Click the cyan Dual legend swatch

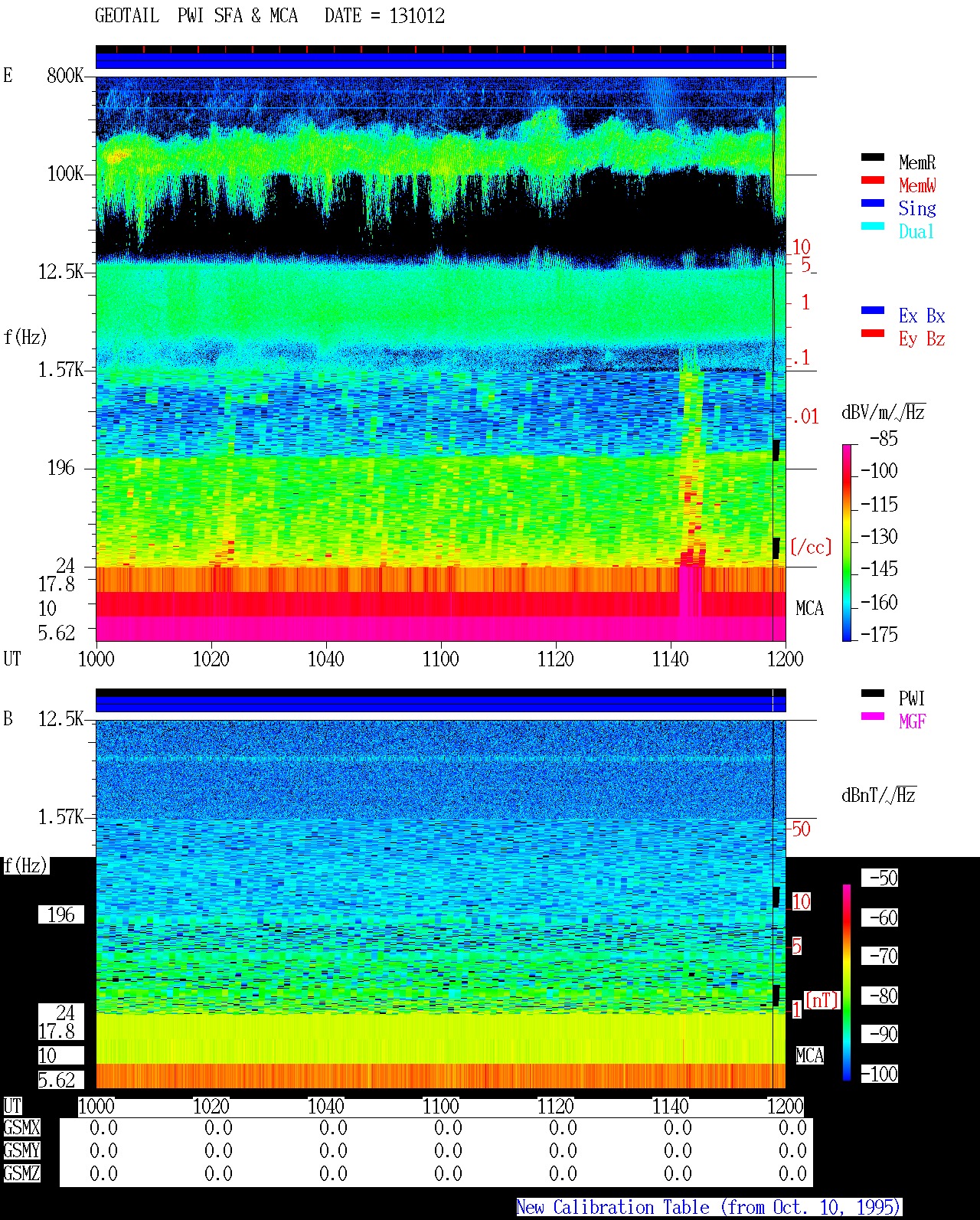click(x=873, y=227)
